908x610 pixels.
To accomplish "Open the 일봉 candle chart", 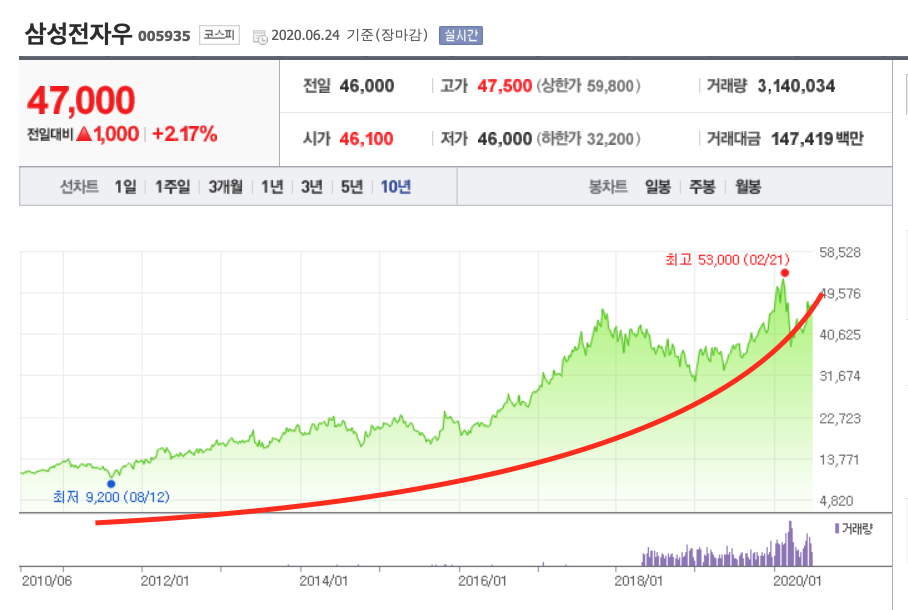I will point(658,187).
